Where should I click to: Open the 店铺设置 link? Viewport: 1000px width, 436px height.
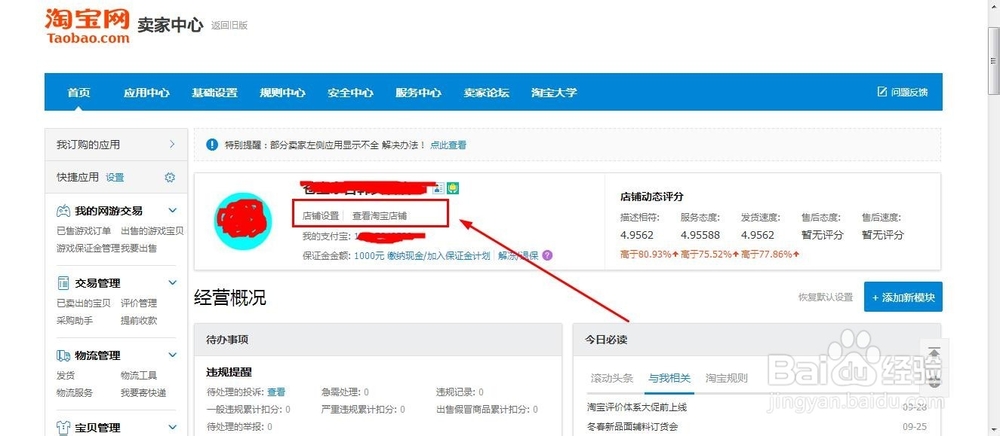(321, 216)
